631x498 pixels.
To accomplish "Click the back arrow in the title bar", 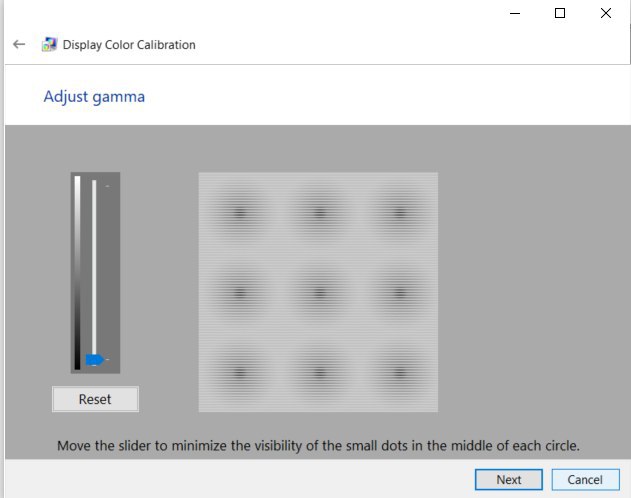I will pos(19,44).
